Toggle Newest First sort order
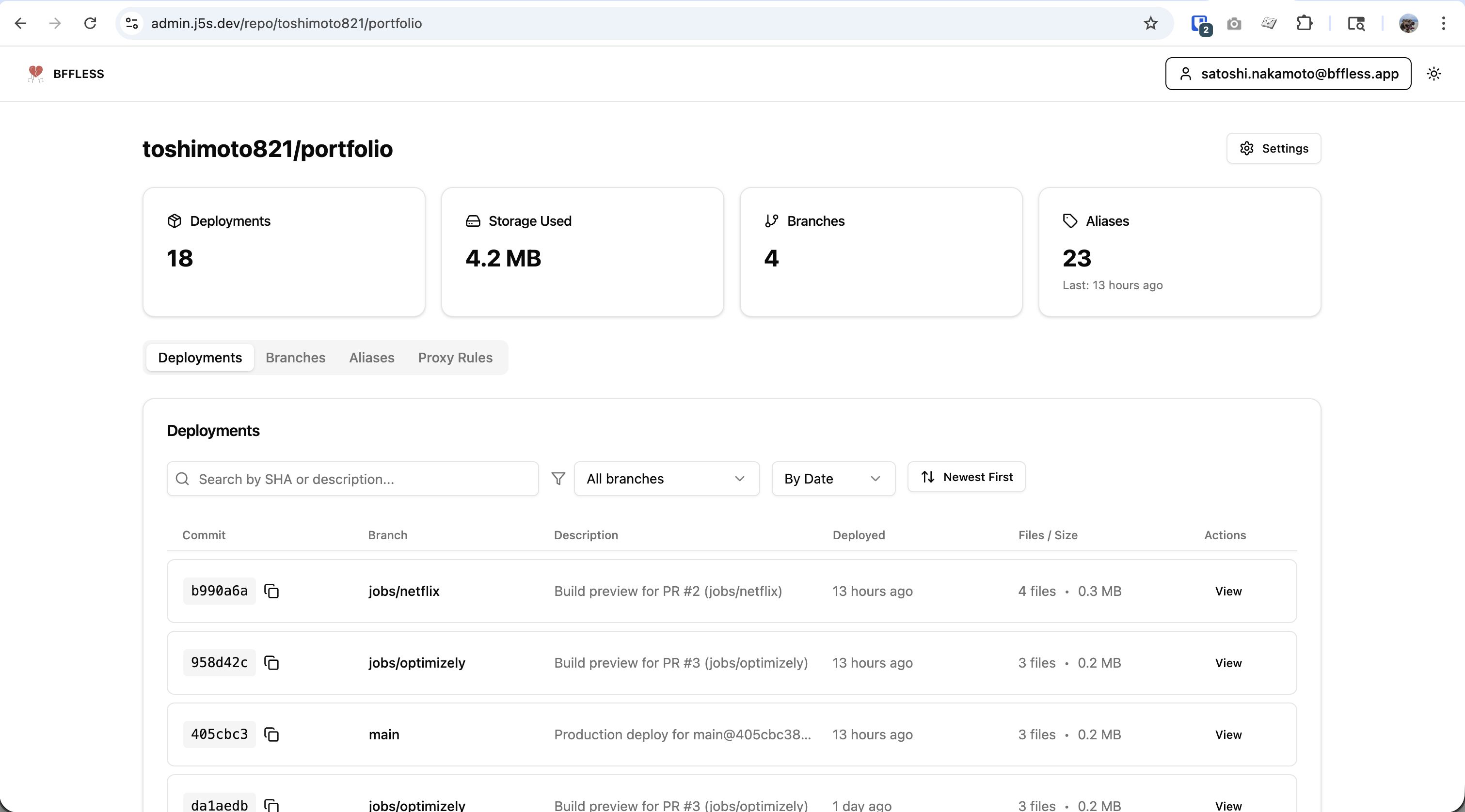The height and width of the screenshot is (812, 1465). coord(966,477)
